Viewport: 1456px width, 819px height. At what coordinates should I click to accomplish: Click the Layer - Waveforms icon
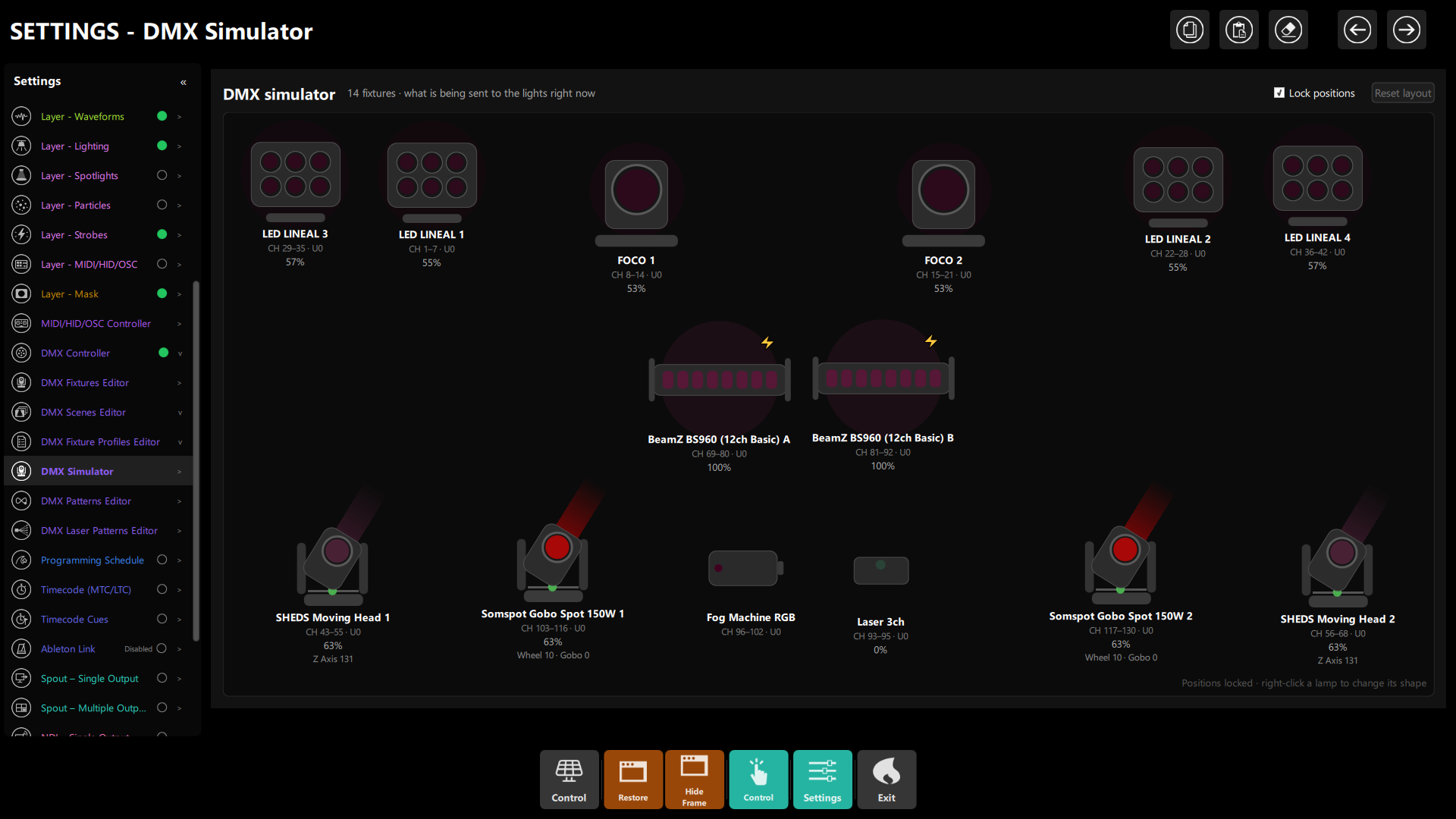point(21,116)
